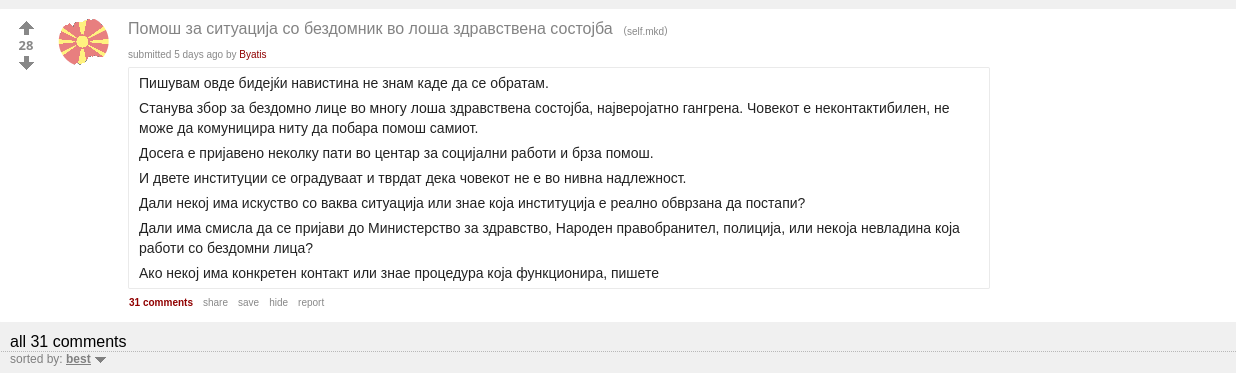
Task: Open the Macedonian flag post thumbnail
Action: point(83,42)
